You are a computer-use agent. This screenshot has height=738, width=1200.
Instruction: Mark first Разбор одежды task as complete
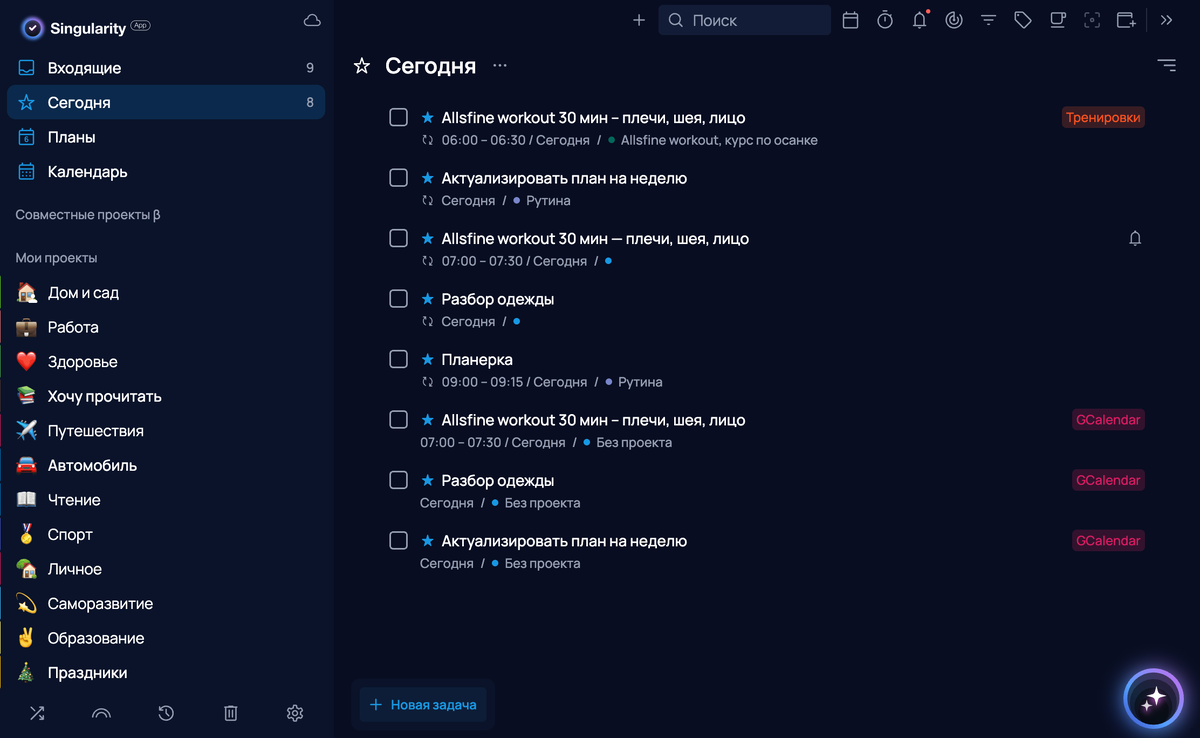pyautogui.click(x=398, y=299)
